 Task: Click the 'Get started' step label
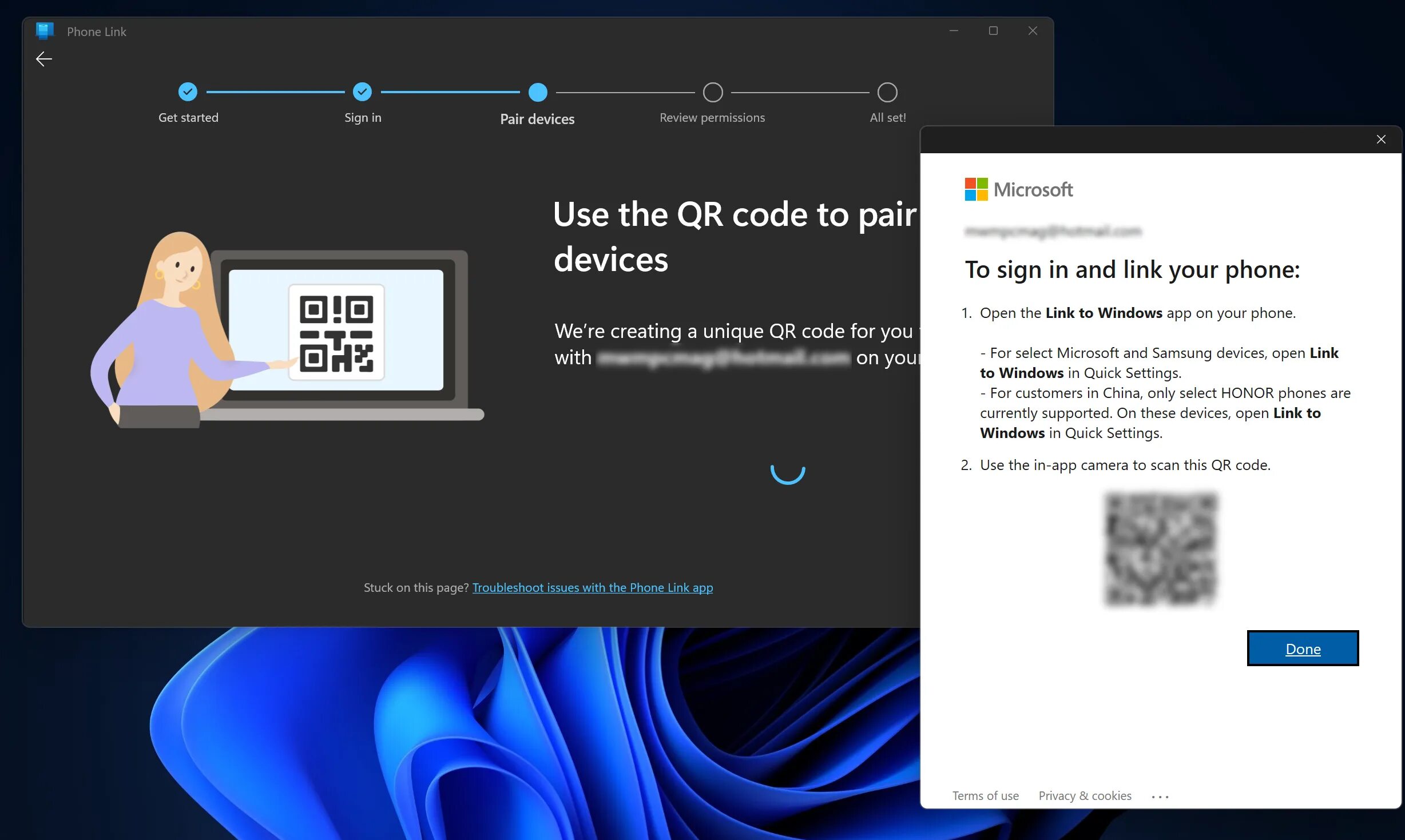[188, 117]
